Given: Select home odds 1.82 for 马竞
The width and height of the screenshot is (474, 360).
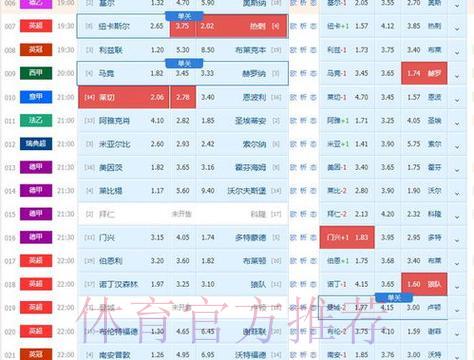Looking at the screenshot, I should pyautogui.click(x=157, y=73).
